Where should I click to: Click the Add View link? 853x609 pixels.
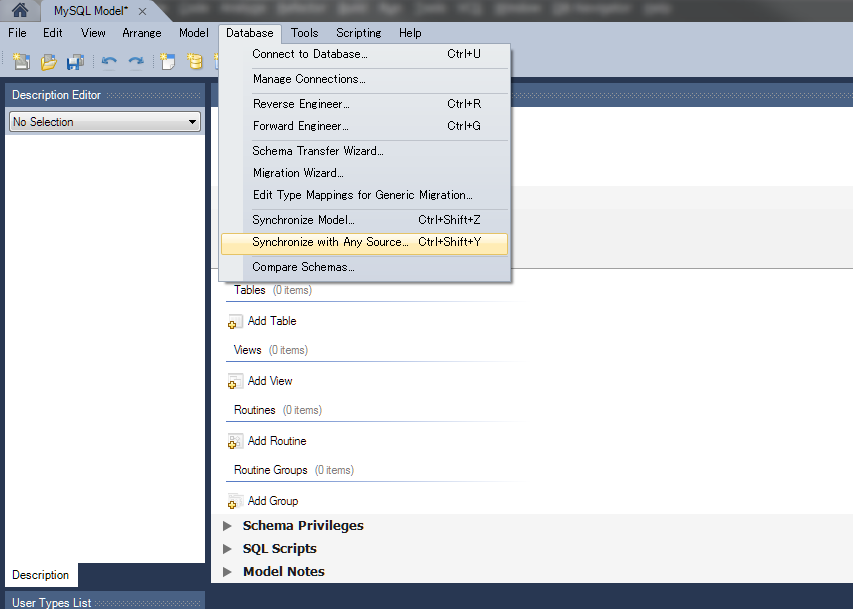[x=270, y=381]
